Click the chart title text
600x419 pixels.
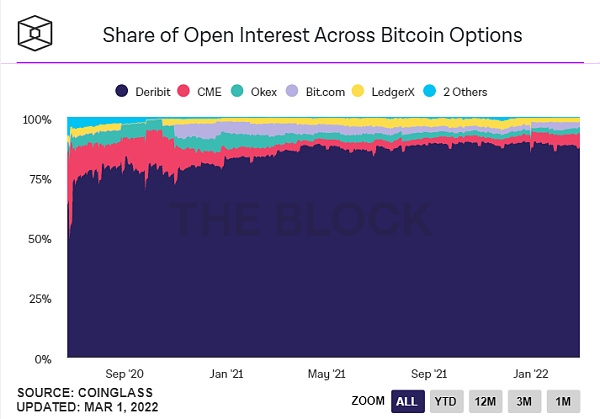(313, 35)
